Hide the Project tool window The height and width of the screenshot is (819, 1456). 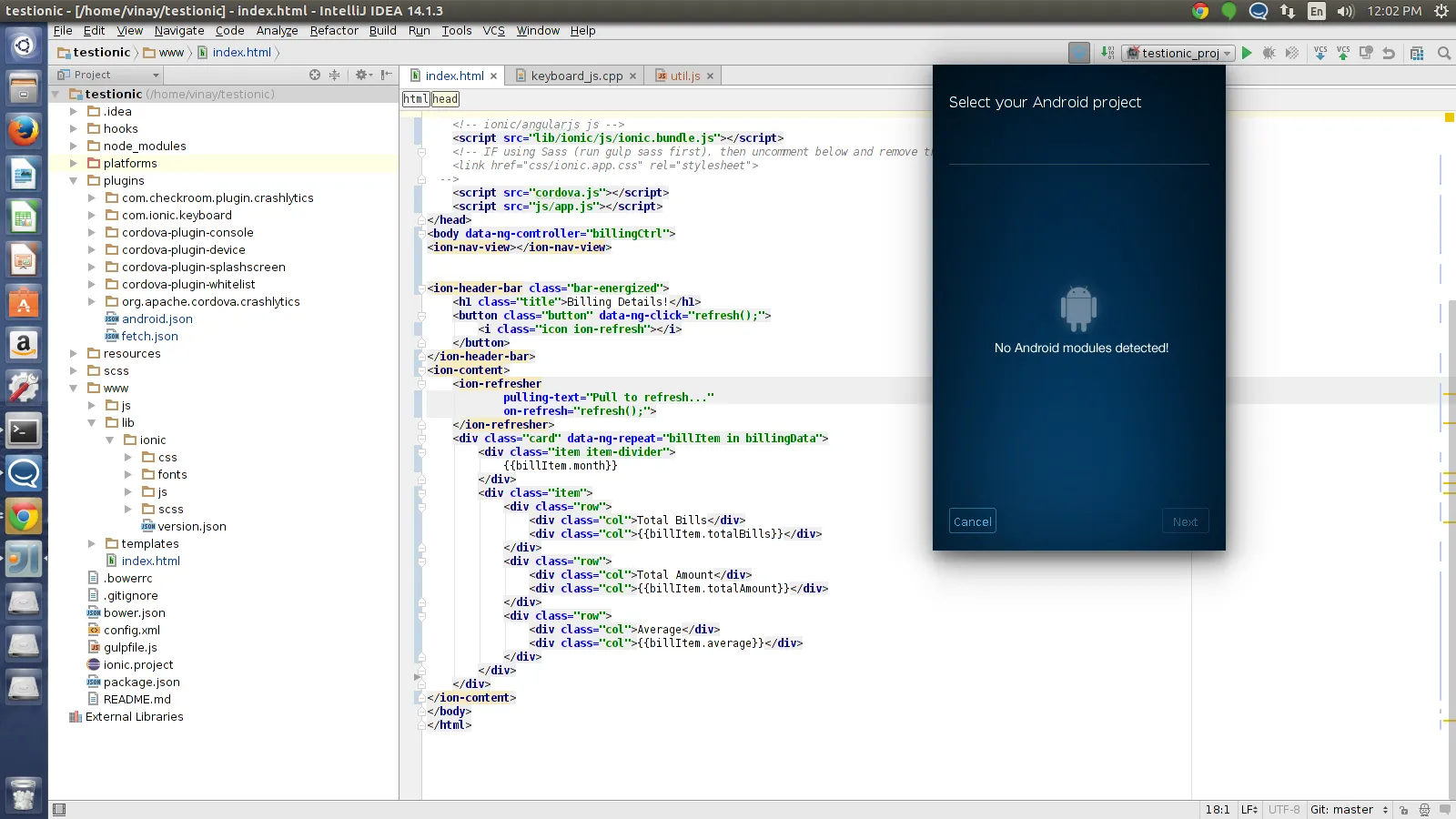[387, 75]
